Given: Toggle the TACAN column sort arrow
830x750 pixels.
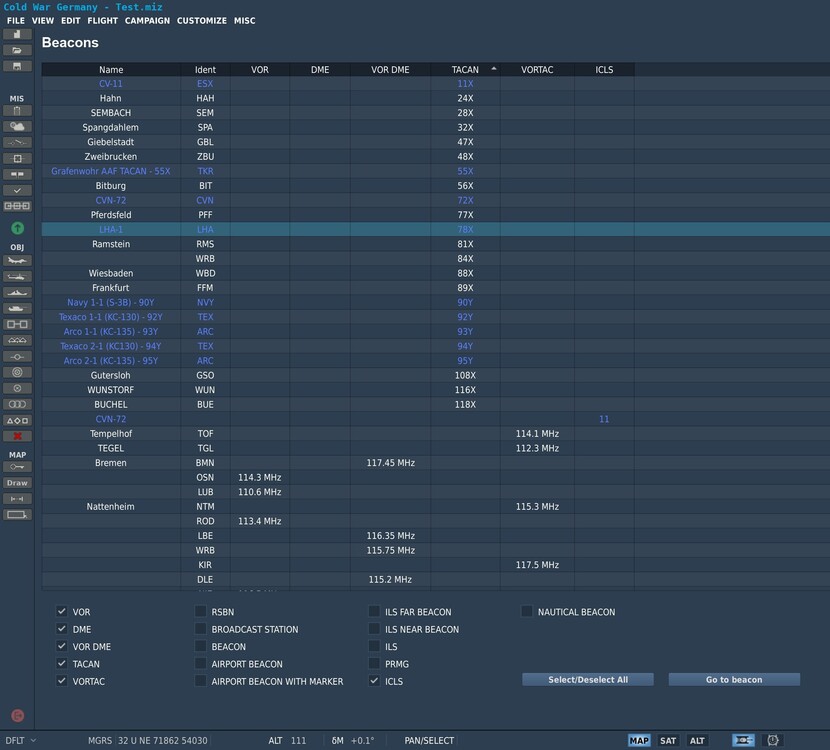Looking at the screenshot, I should pos(494,69).
